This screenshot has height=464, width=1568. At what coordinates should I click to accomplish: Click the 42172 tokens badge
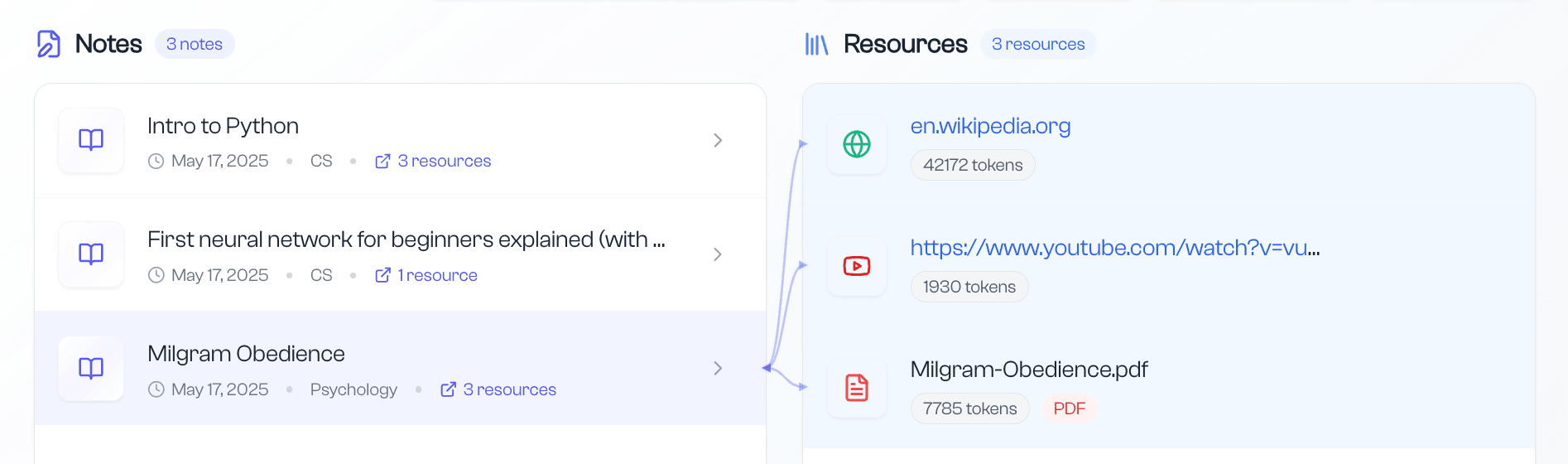point(973,165)
